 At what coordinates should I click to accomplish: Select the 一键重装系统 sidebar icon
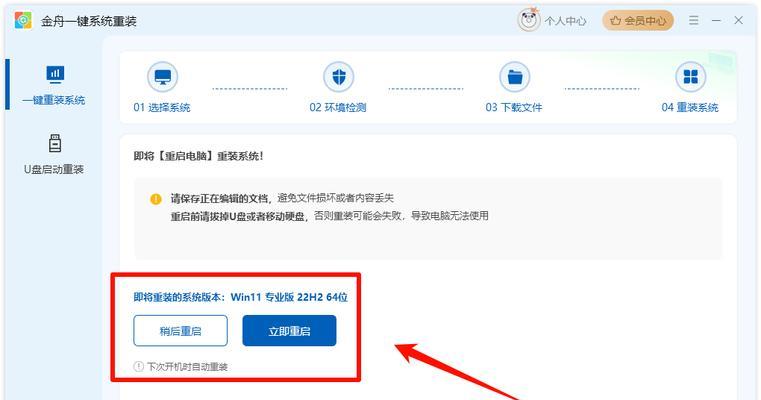tap(55, 74)
